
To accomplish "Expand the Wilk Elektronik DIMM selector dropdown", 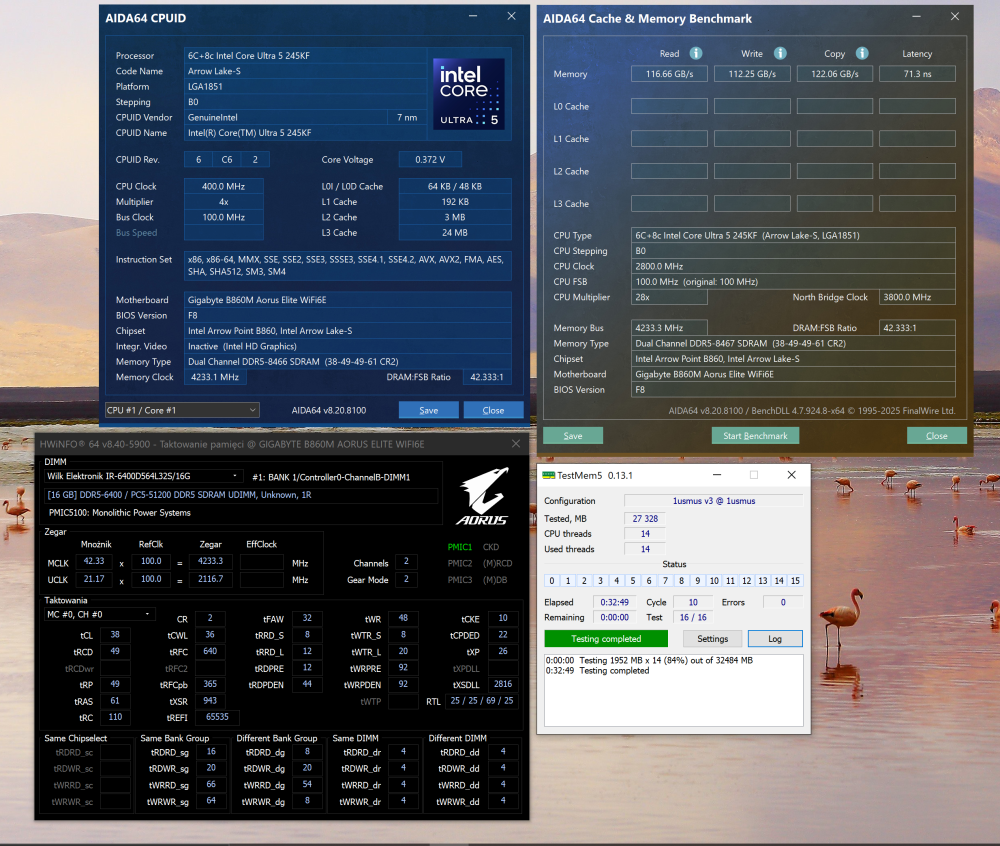I will click(143, 476).
